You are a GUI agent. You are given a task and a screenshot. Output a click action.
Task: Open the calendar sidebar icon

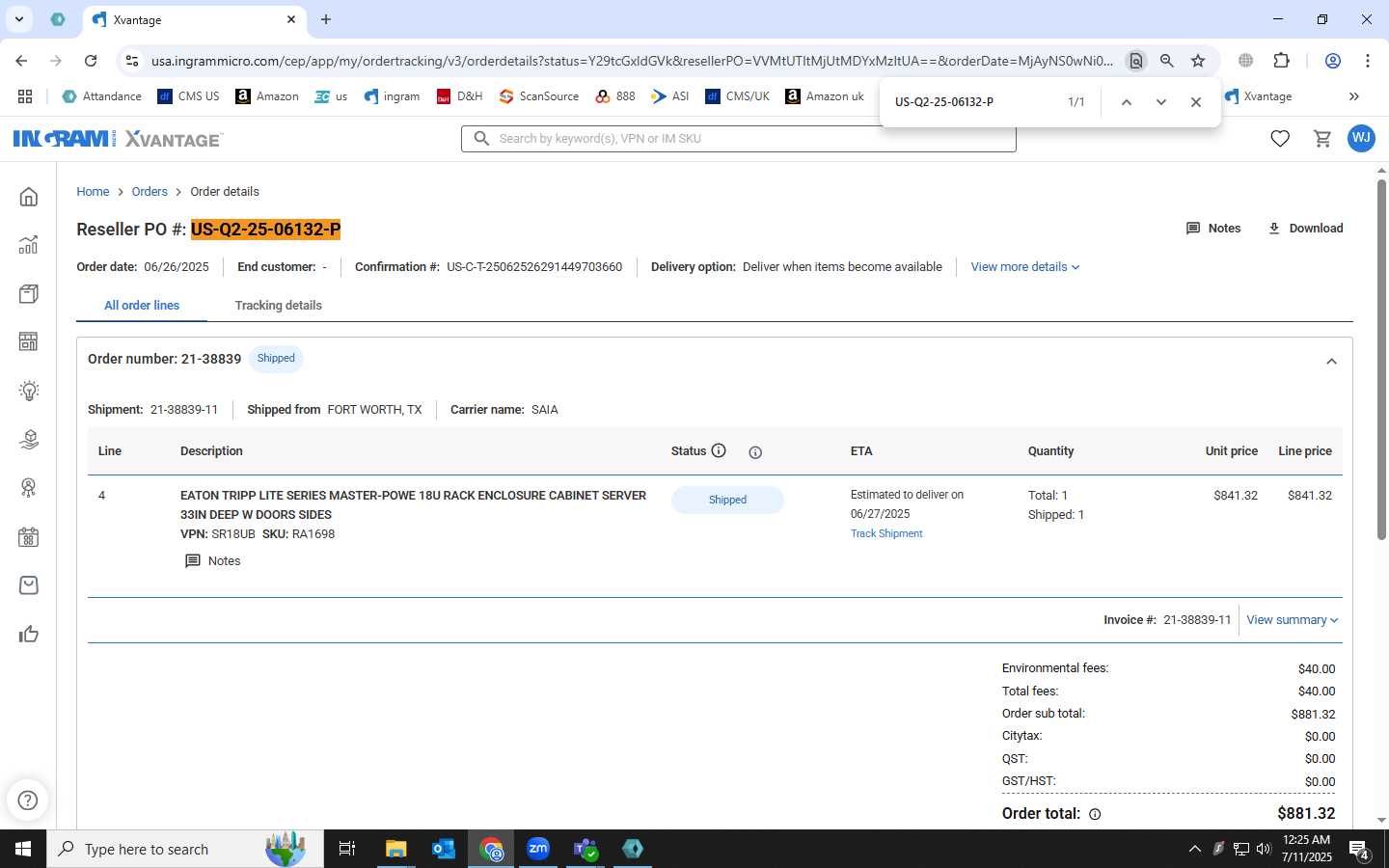click(29, 537)
